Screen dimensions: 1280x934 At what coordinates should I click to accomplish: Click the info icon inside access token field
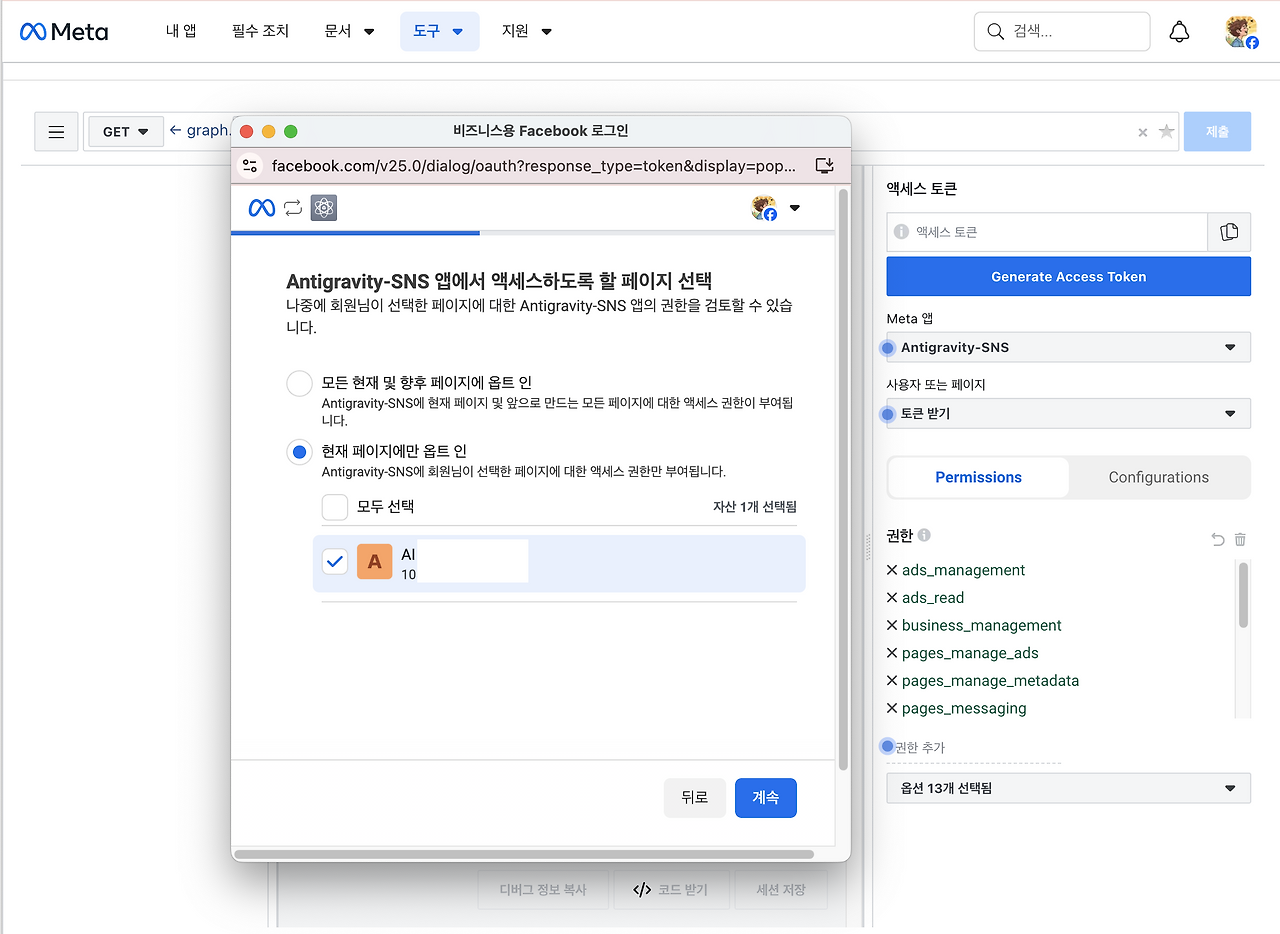[901, 232]
